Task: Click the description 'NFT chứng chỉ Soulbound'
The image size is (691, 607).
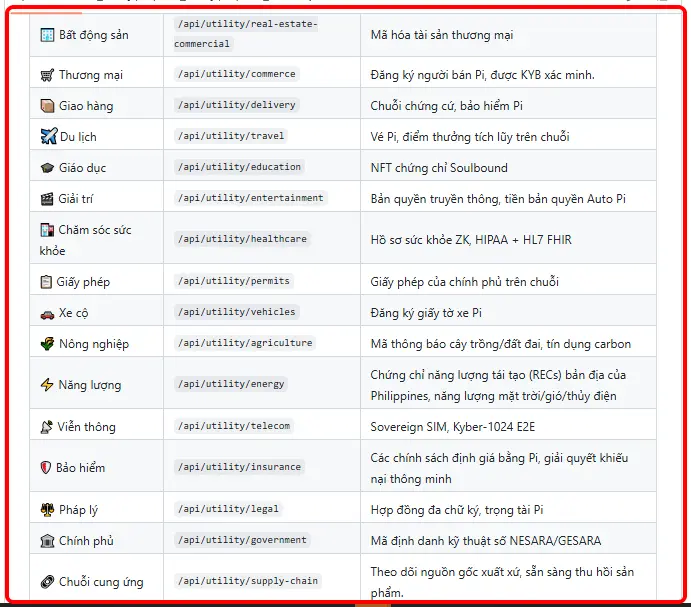Action: pyautogui.click(x=439, y=168)
